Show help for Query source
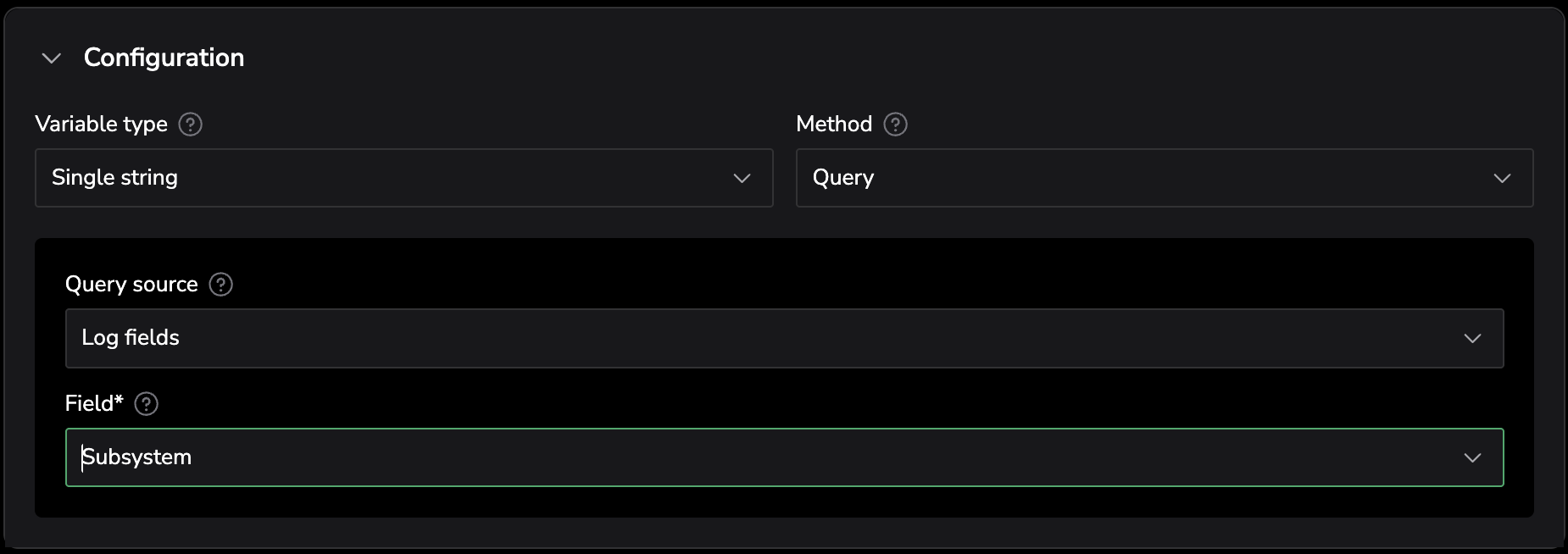 click(221, 285)
